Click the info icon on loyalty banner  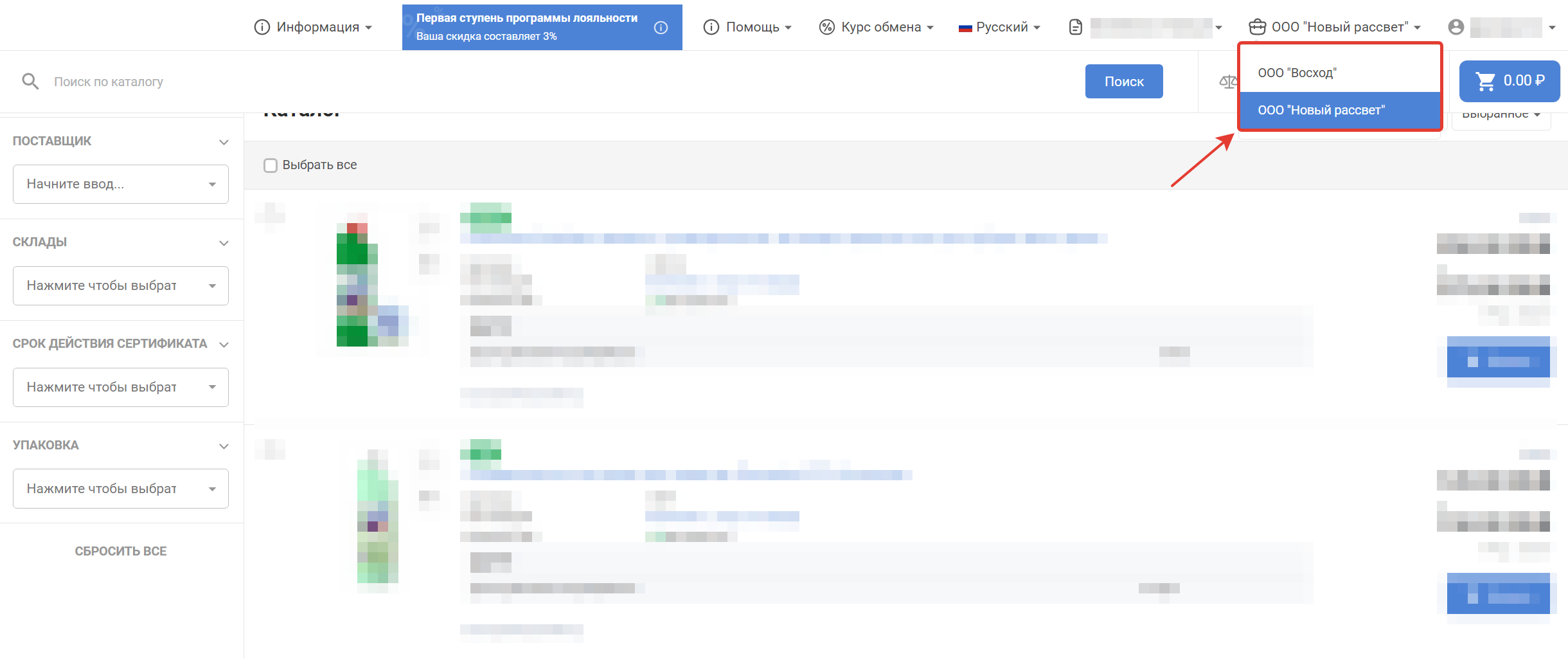pos(661,28)
